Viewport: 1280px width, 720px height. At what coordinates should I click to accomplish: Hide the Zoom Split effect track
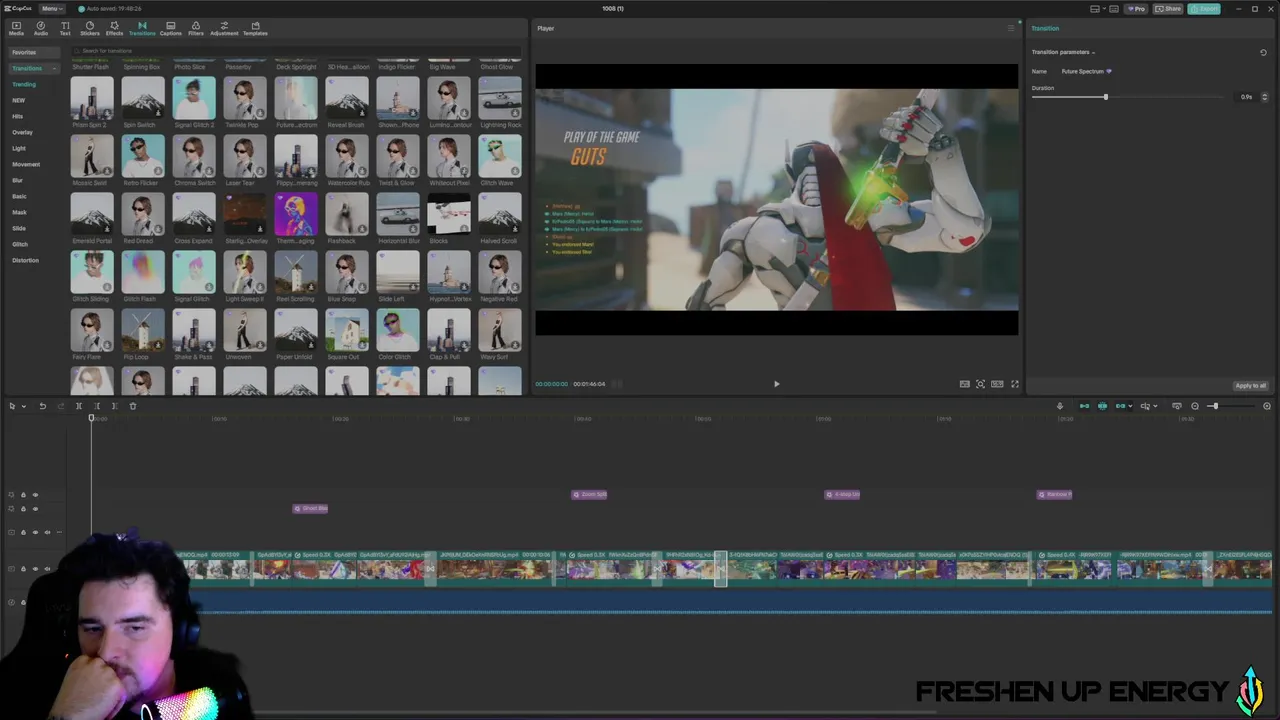pyautogui.click(x=35, y=495)
